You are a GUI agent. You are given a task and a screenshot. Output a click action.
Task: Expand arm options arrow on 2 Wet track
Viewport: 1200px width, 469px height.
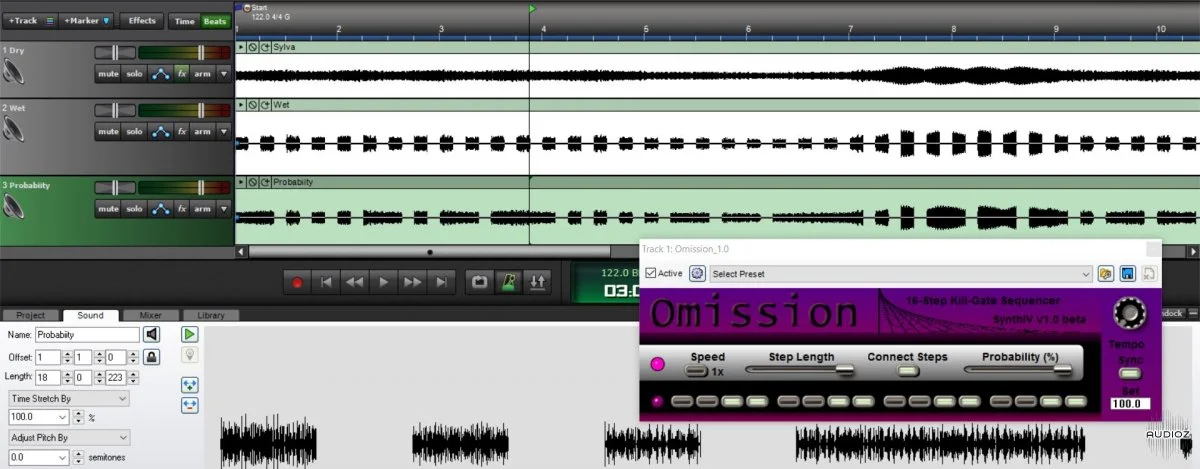pos(224,131)
